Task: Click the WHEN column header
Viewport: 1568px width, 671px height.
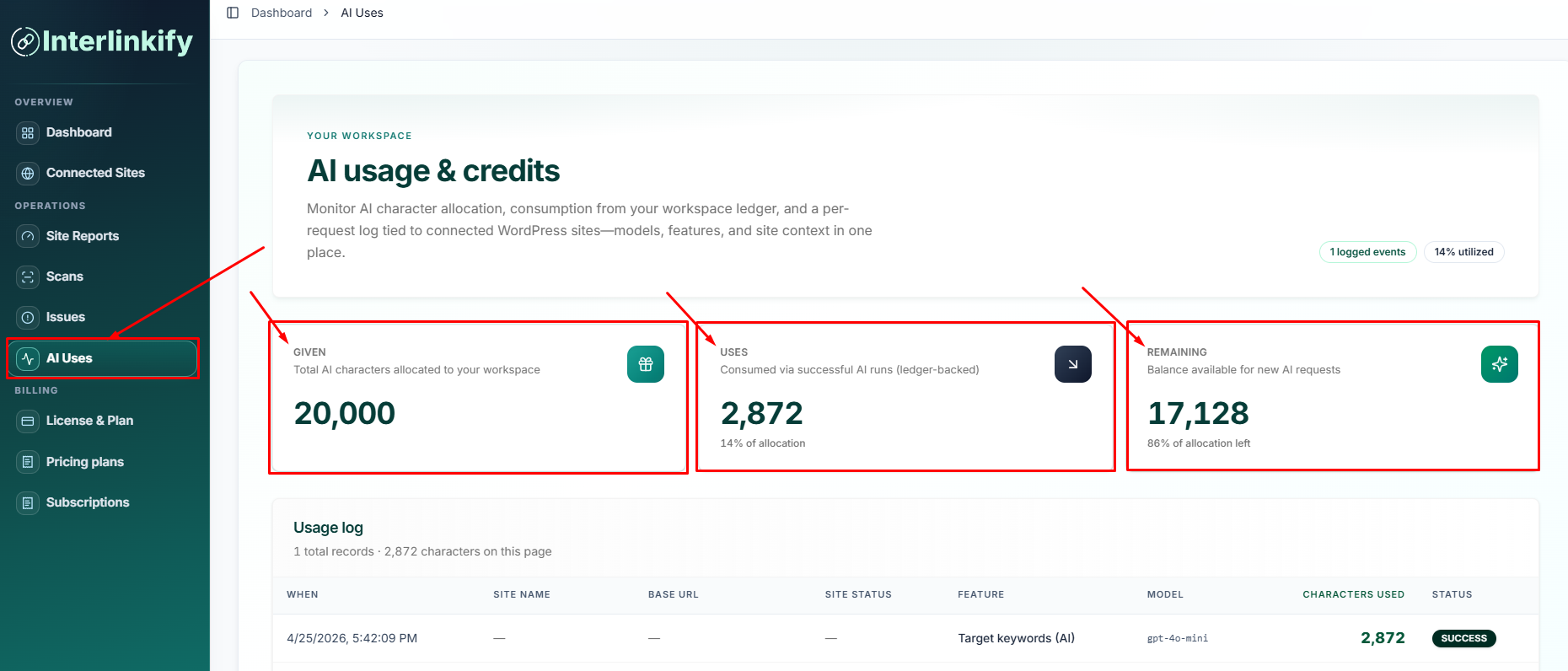Action: (303, 594)
